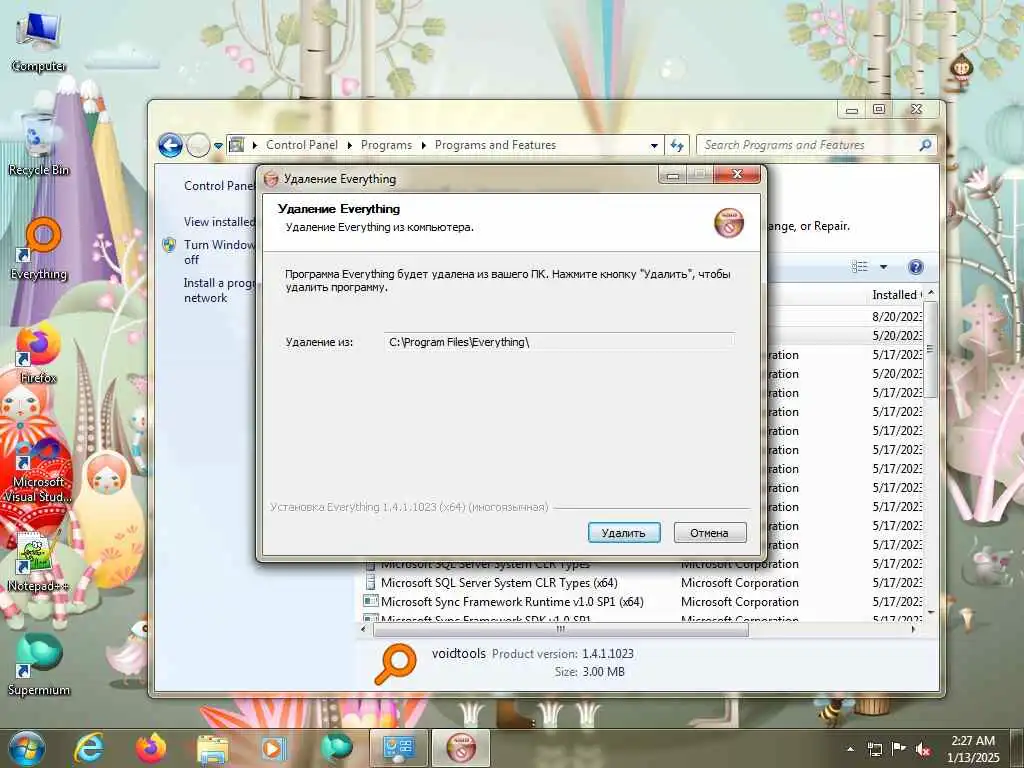Click View installed updates sidebar link

(x=219, y=221)
